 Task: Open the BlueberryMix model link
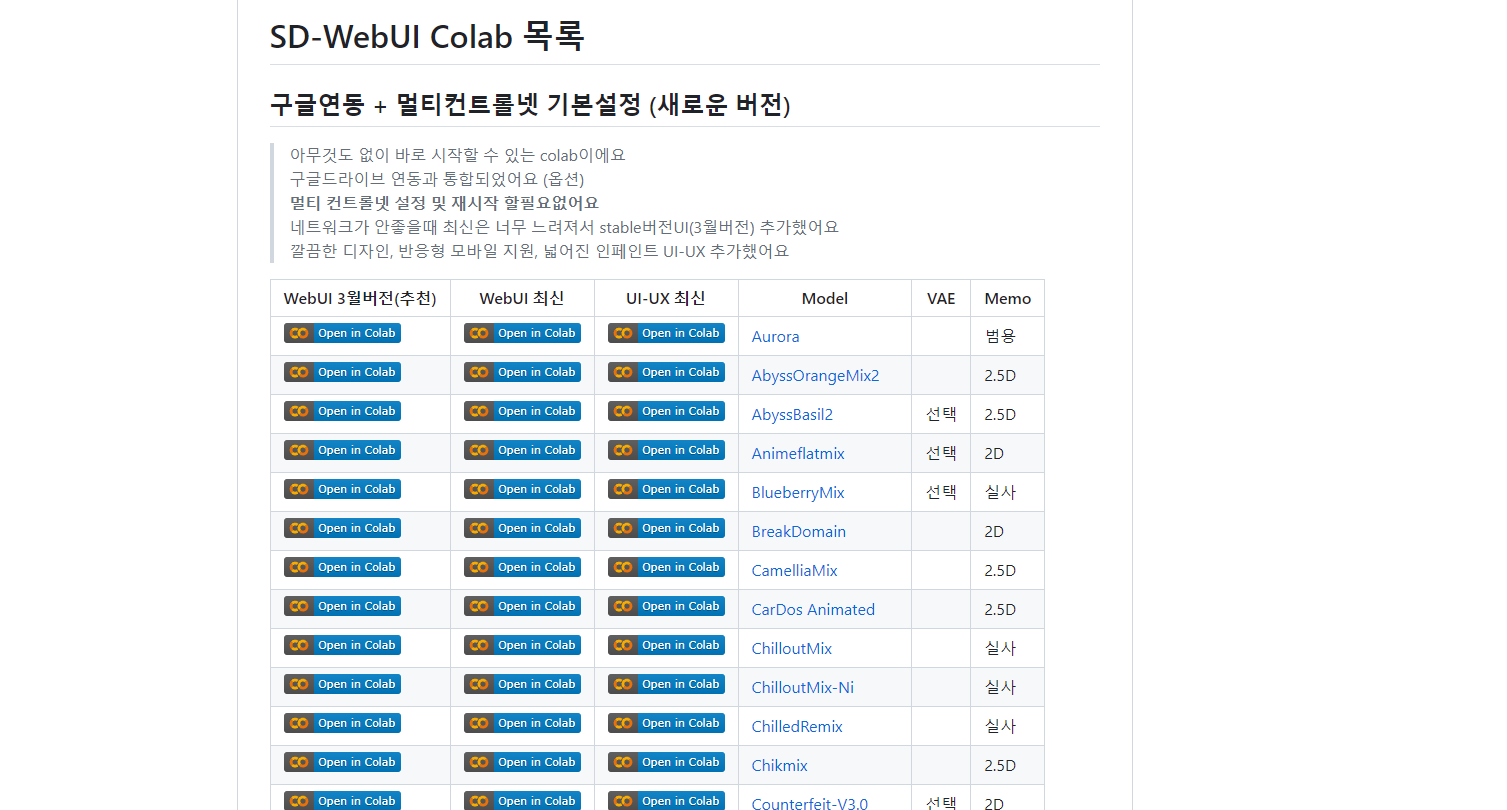pos(798,493)
